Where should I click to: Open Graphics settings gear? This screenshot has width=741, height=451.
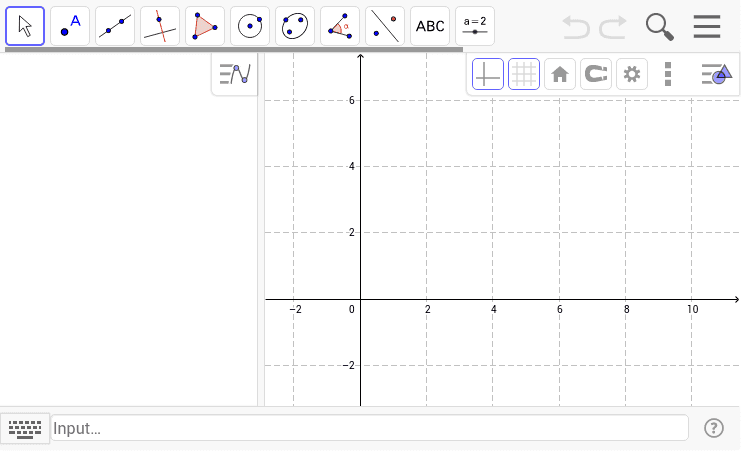coord(632,74)
